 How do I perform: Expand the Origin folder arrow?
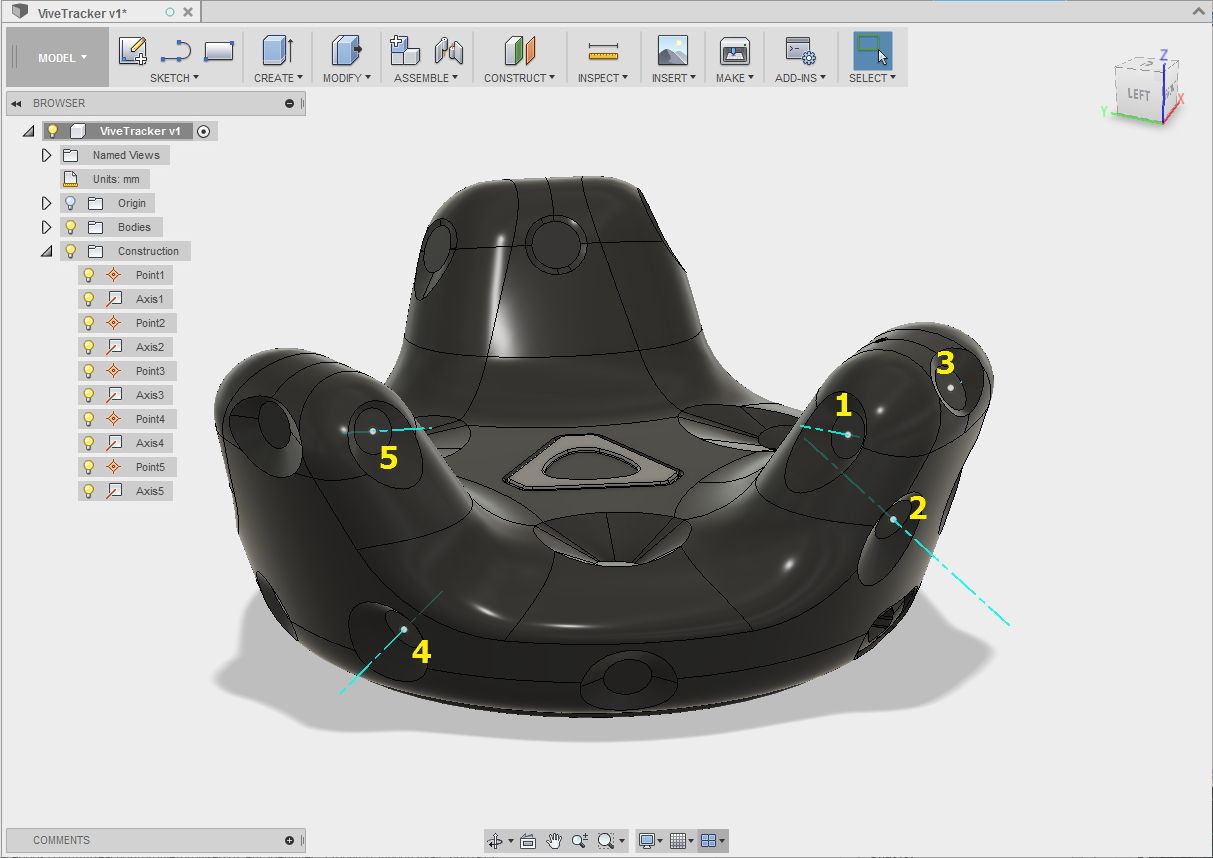46,203
